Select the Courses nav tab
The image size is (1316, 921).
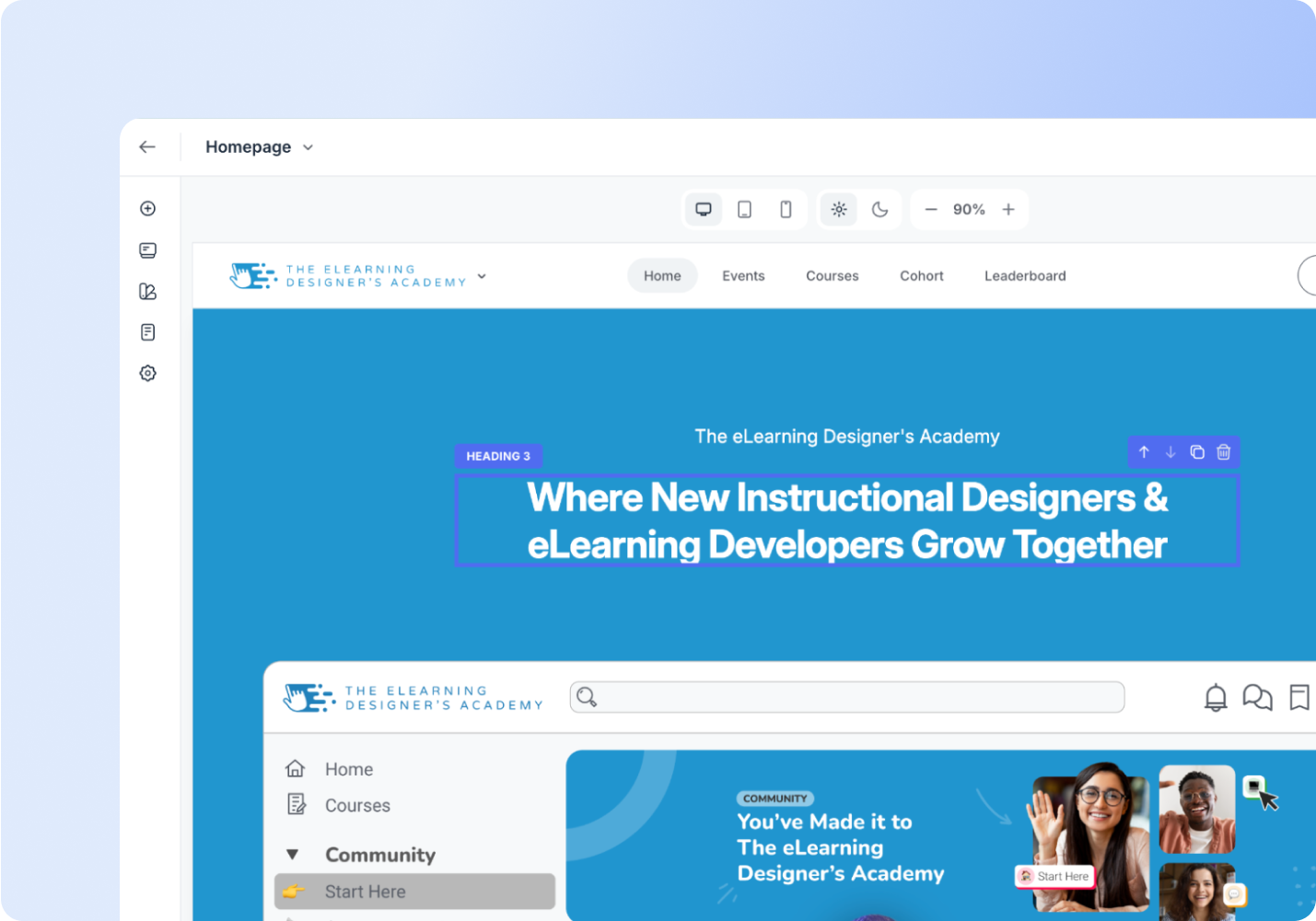[x=833, y=275]
